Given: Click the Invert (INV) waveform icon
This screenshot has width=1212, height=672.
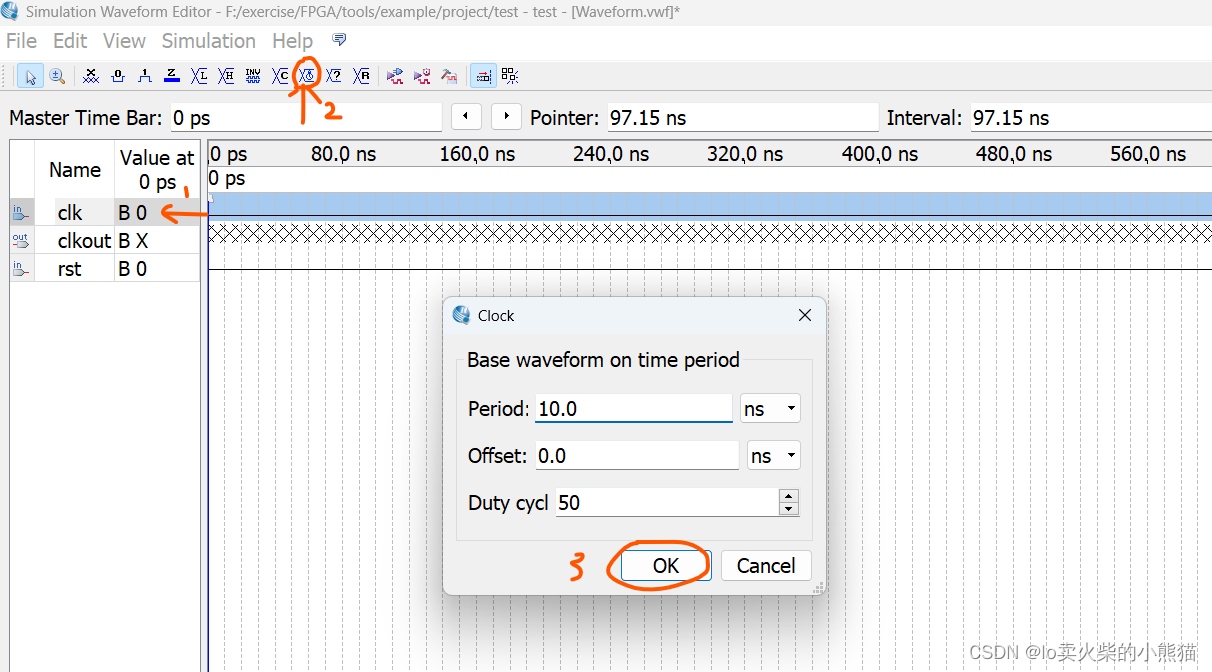Looking at the screenshot, I should point(253,76).
